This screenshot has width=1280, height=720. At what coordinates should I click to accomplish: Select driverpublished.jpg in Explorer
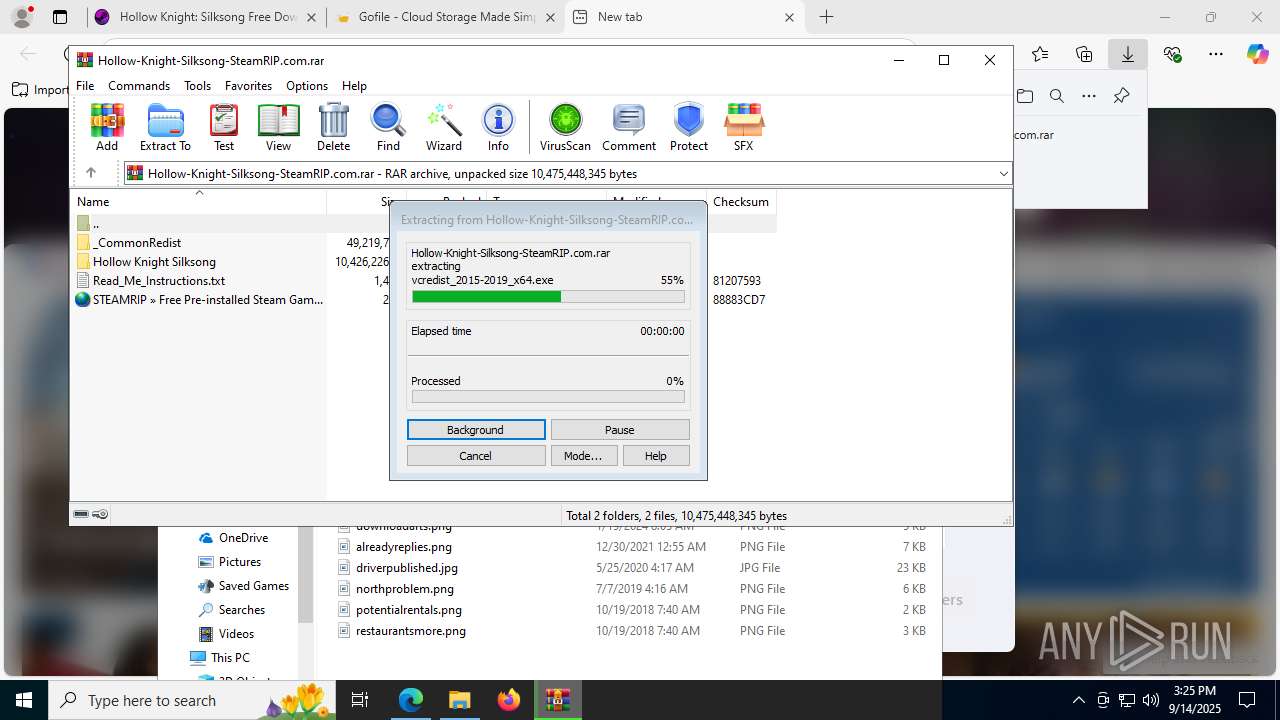click(x=407, y=568)
